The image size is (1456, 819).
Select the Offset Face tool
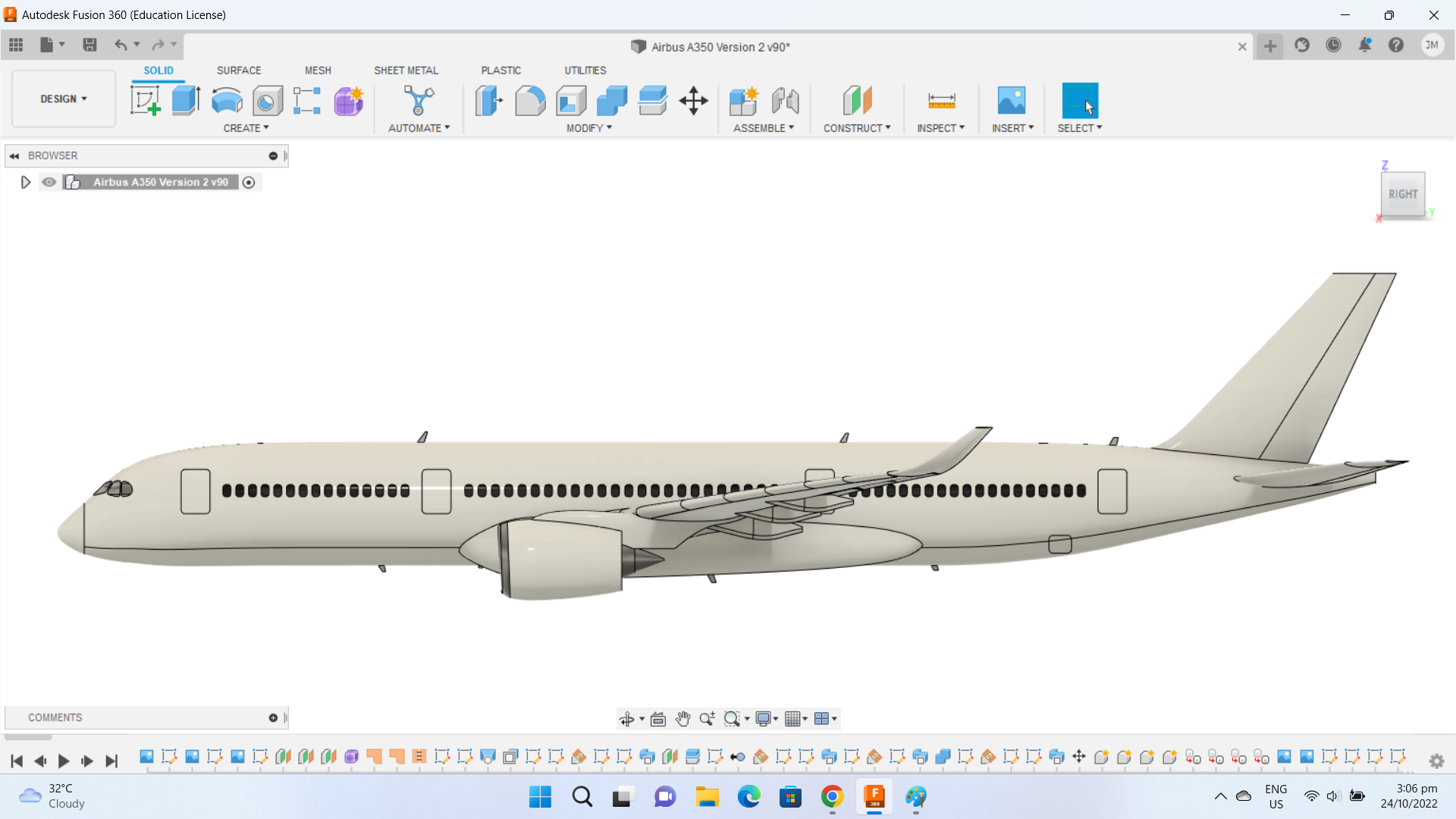[x=653, y=100]
